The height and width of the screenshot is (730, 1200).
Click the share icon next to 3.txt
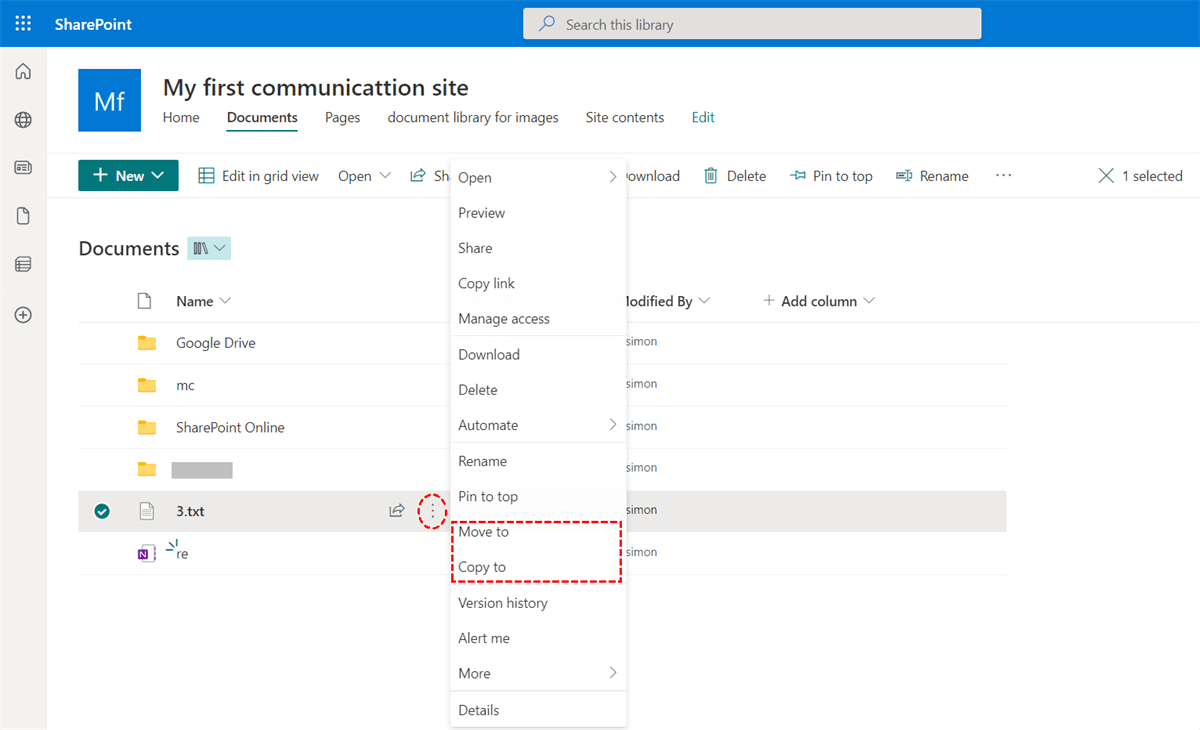(397, 511)
